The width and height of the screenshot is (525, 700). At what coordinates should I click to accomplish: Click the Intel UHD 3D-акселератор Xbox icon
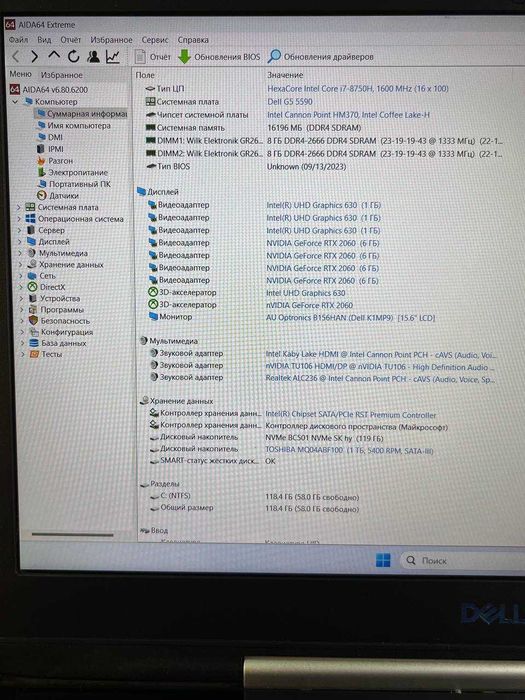pos(153,292)
